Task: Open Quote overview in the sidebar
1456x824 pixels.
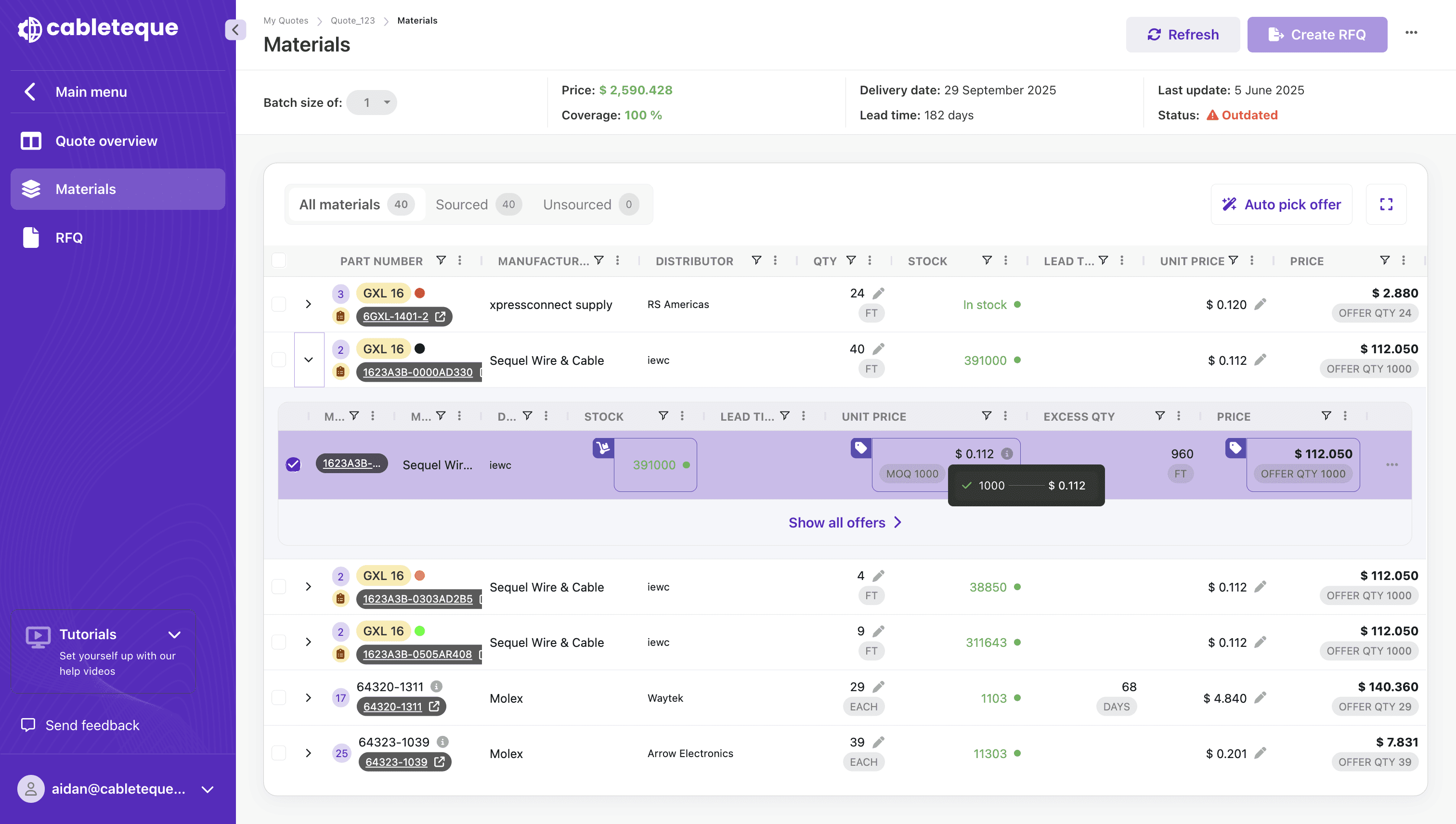Action: coord(106,141)
